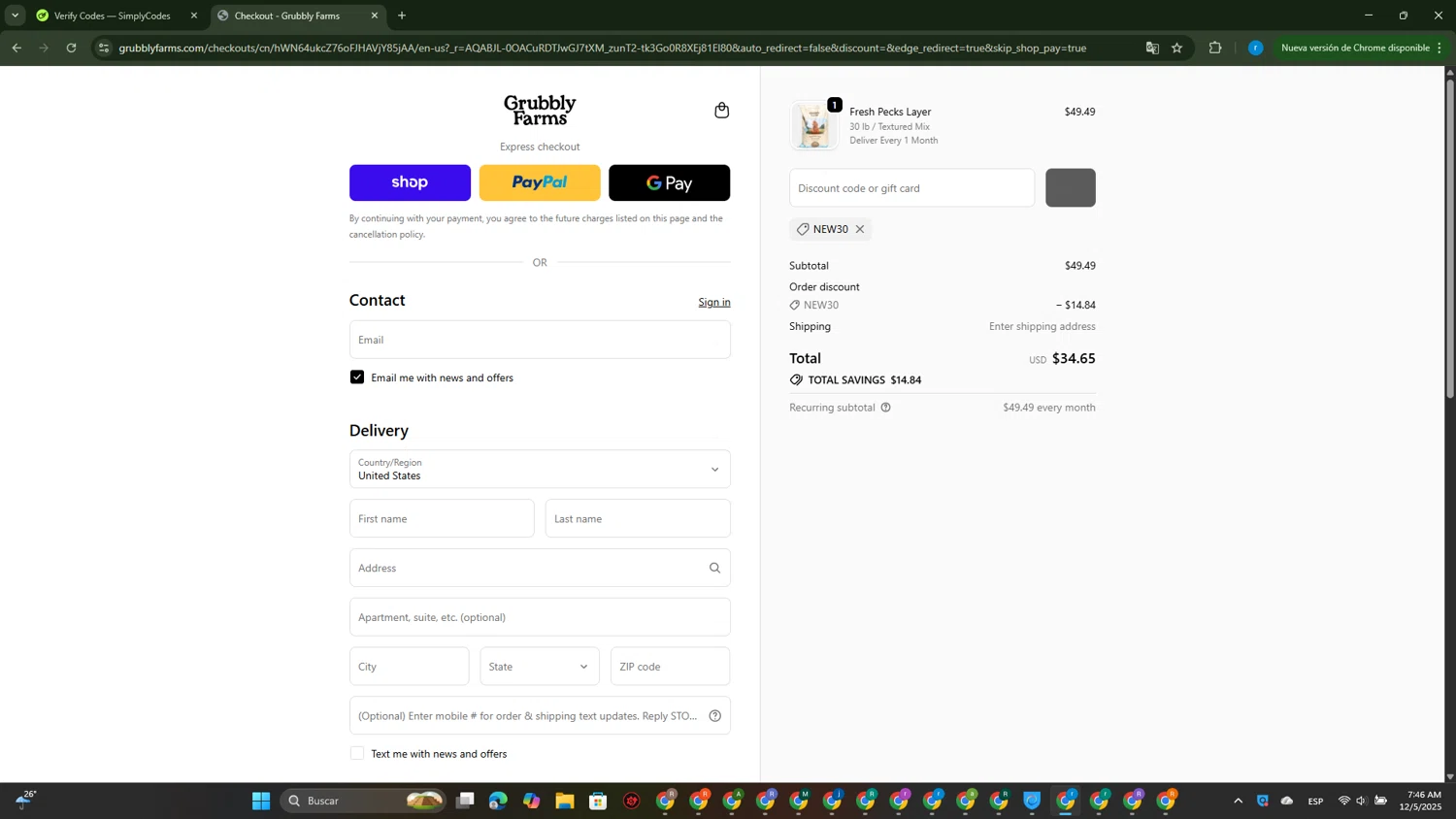
Task: Focus the Discount code or gift card field
Action: tap(911, 187)
